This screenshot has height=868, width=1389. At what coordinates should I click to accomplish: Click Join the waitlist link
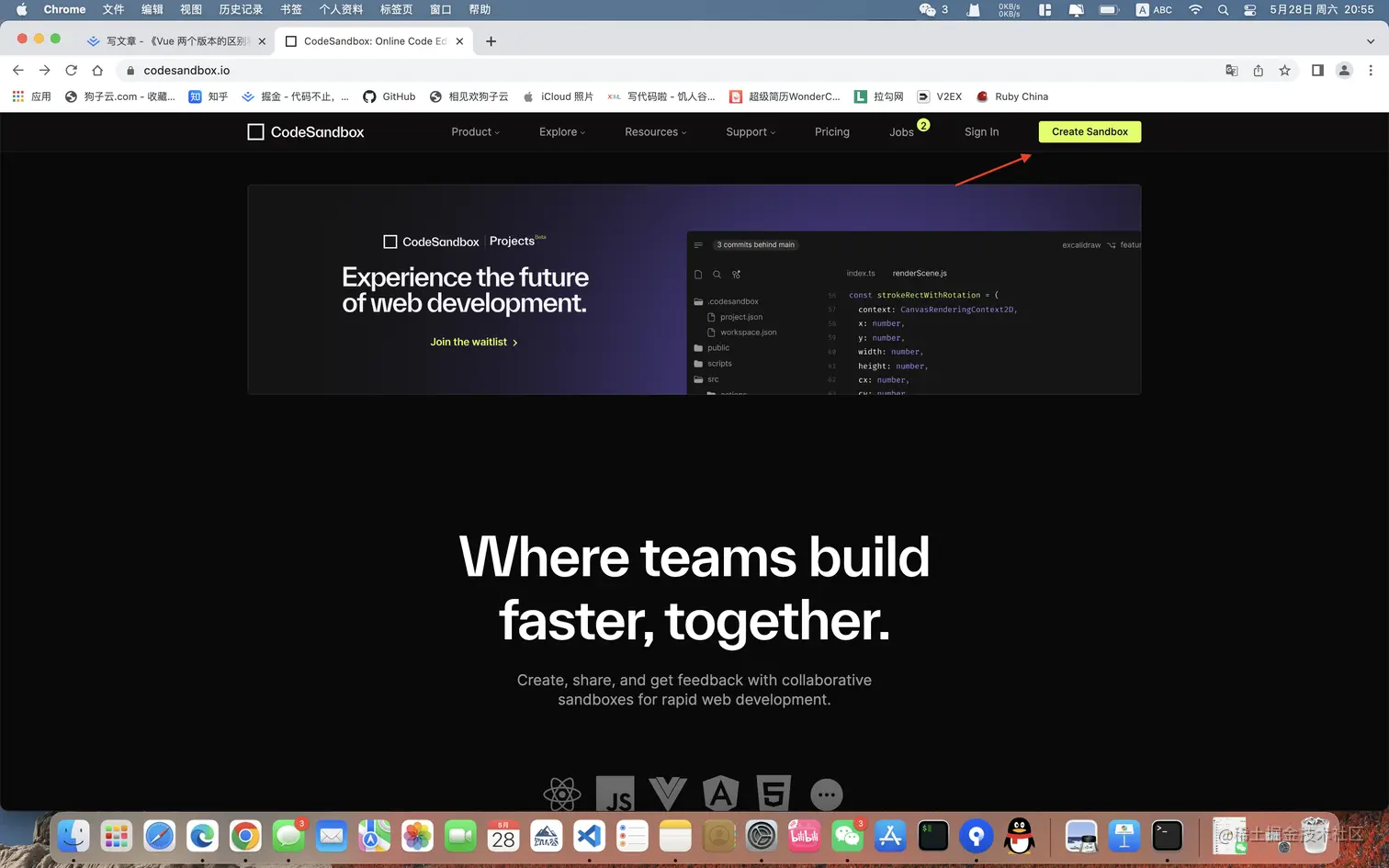tap(474, 342)
